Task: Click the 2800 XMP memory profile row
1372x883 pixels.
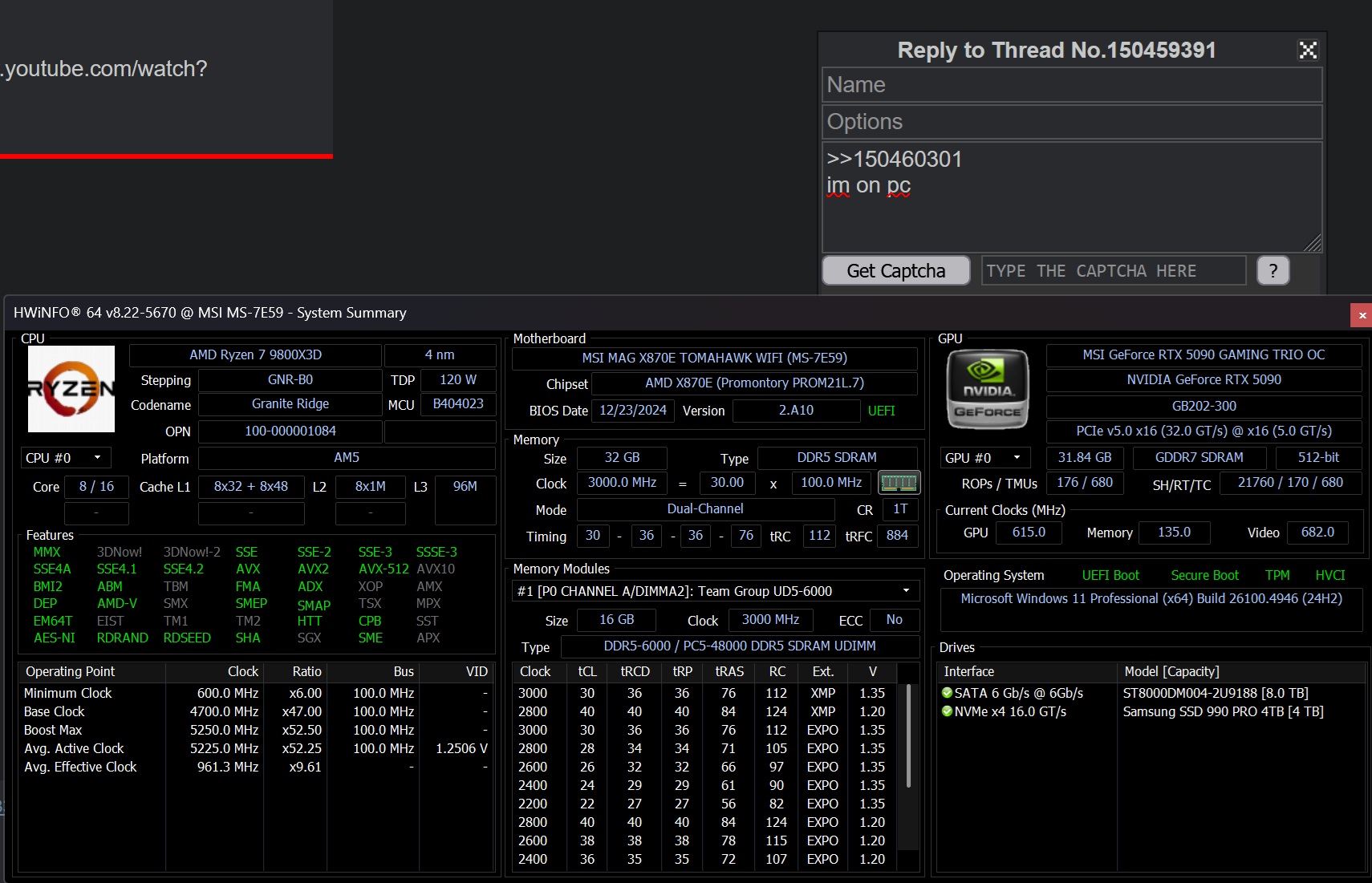Action: click(704, 711)
